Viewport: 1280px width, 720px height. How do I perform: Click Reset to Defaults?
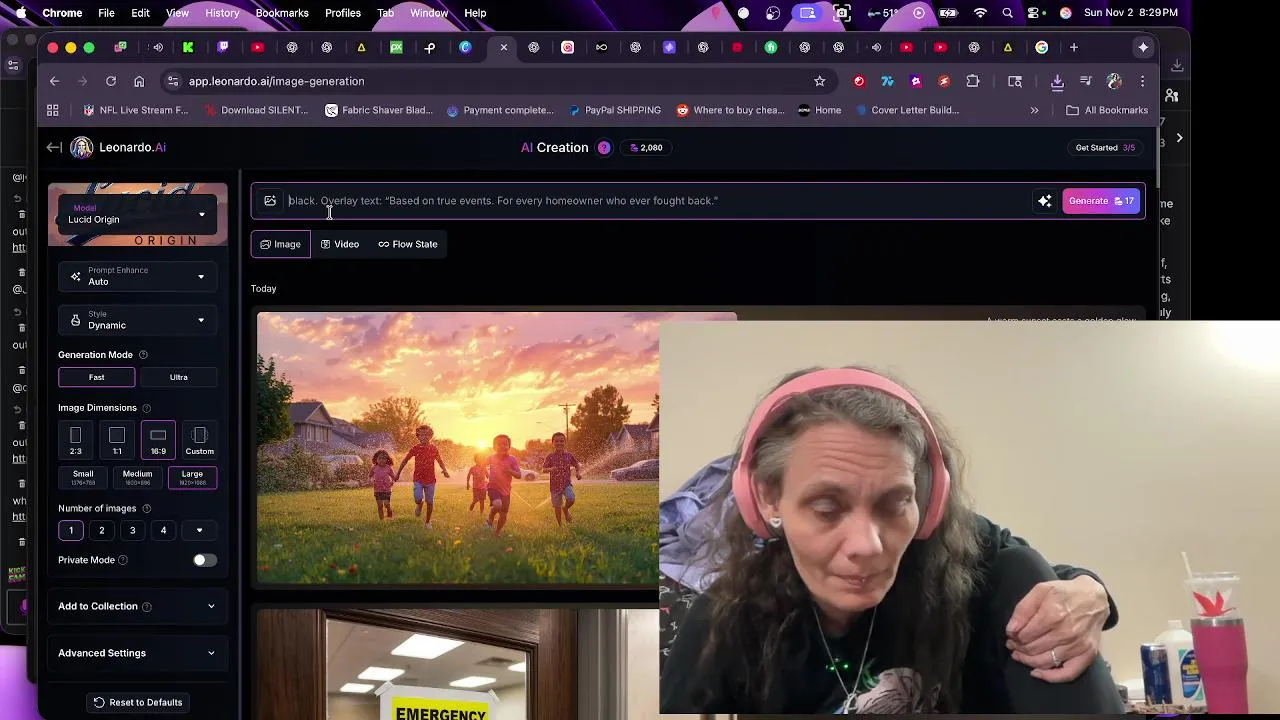(x=138, y=702)
